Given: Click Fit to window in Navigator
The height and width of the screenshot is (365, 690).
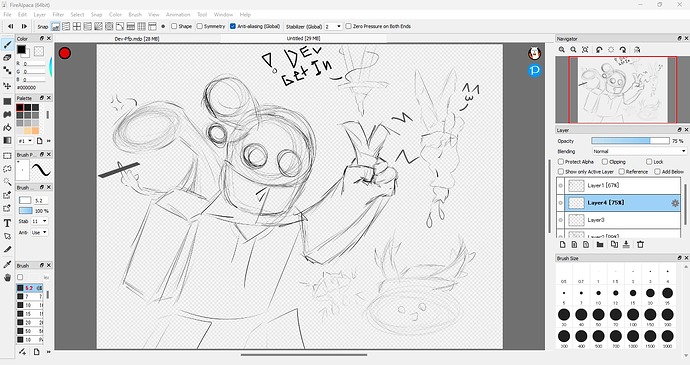Looking at the screenshot, I should [x=585, y=50].
